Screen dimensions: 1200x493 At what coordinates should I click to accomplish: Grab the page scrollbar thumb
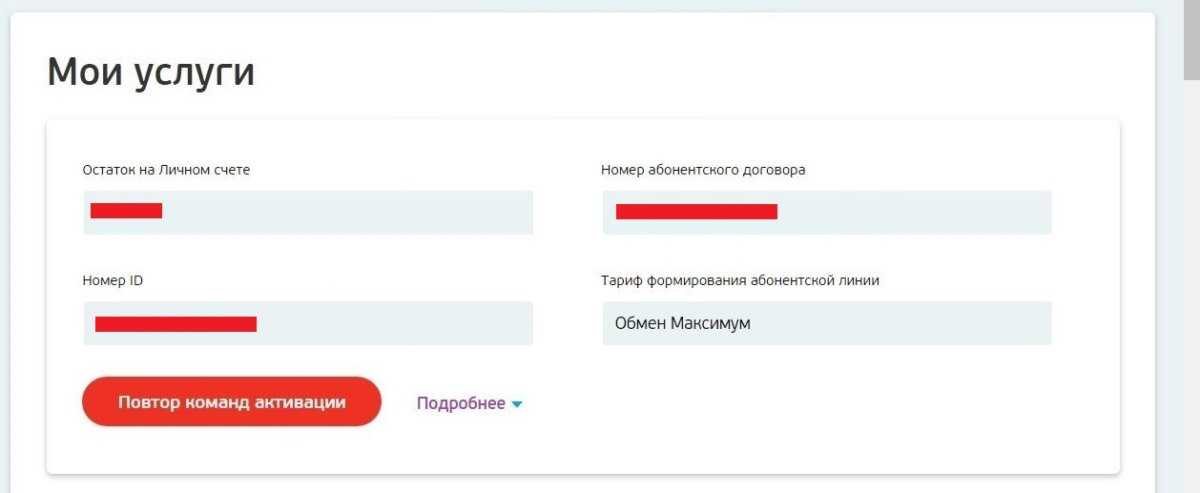pos(1191,40)
